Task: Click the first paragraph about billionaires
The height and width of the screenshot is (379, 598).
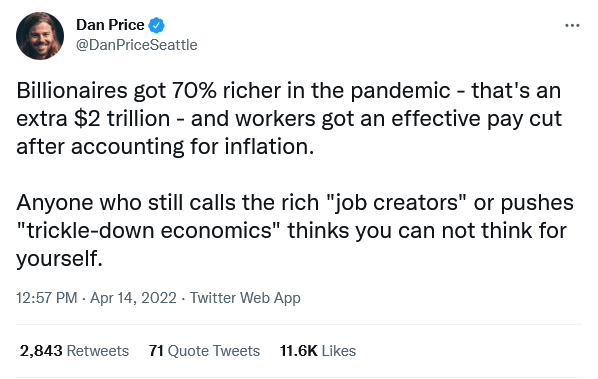Action: [289, 119]
